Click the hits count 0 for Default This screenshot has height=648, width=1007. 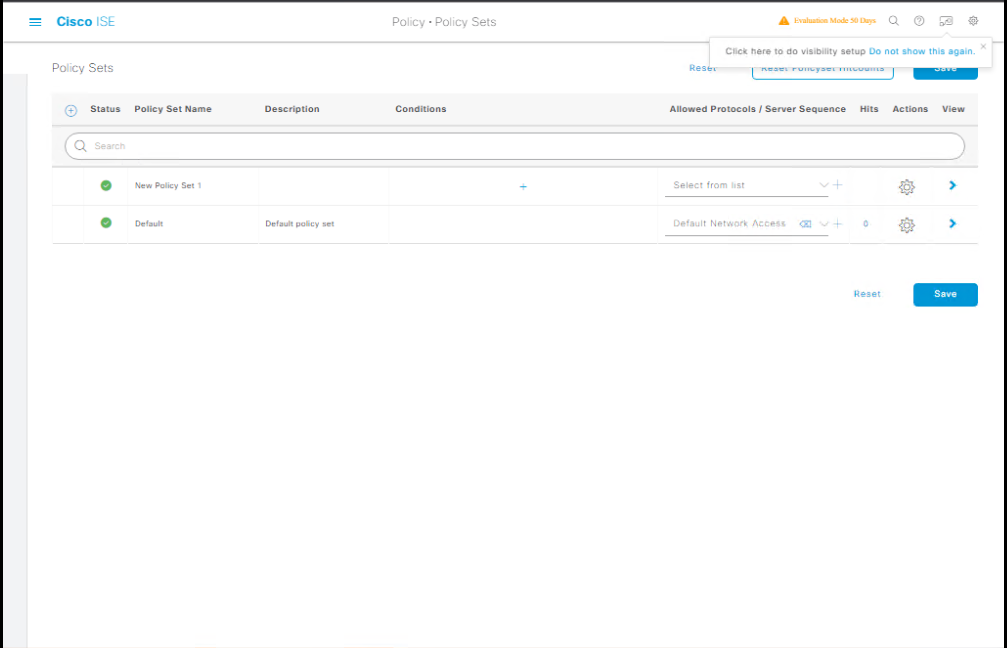(866, 223)
